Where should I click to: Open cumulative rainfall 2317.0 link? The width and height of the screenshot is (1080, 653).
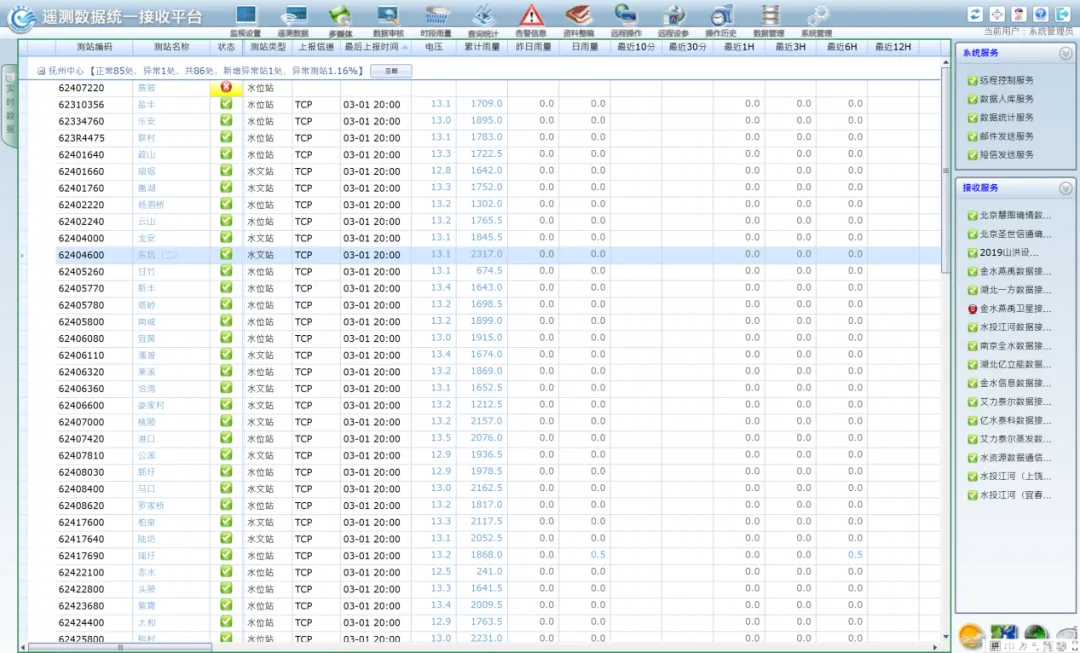tap(486, 254)
